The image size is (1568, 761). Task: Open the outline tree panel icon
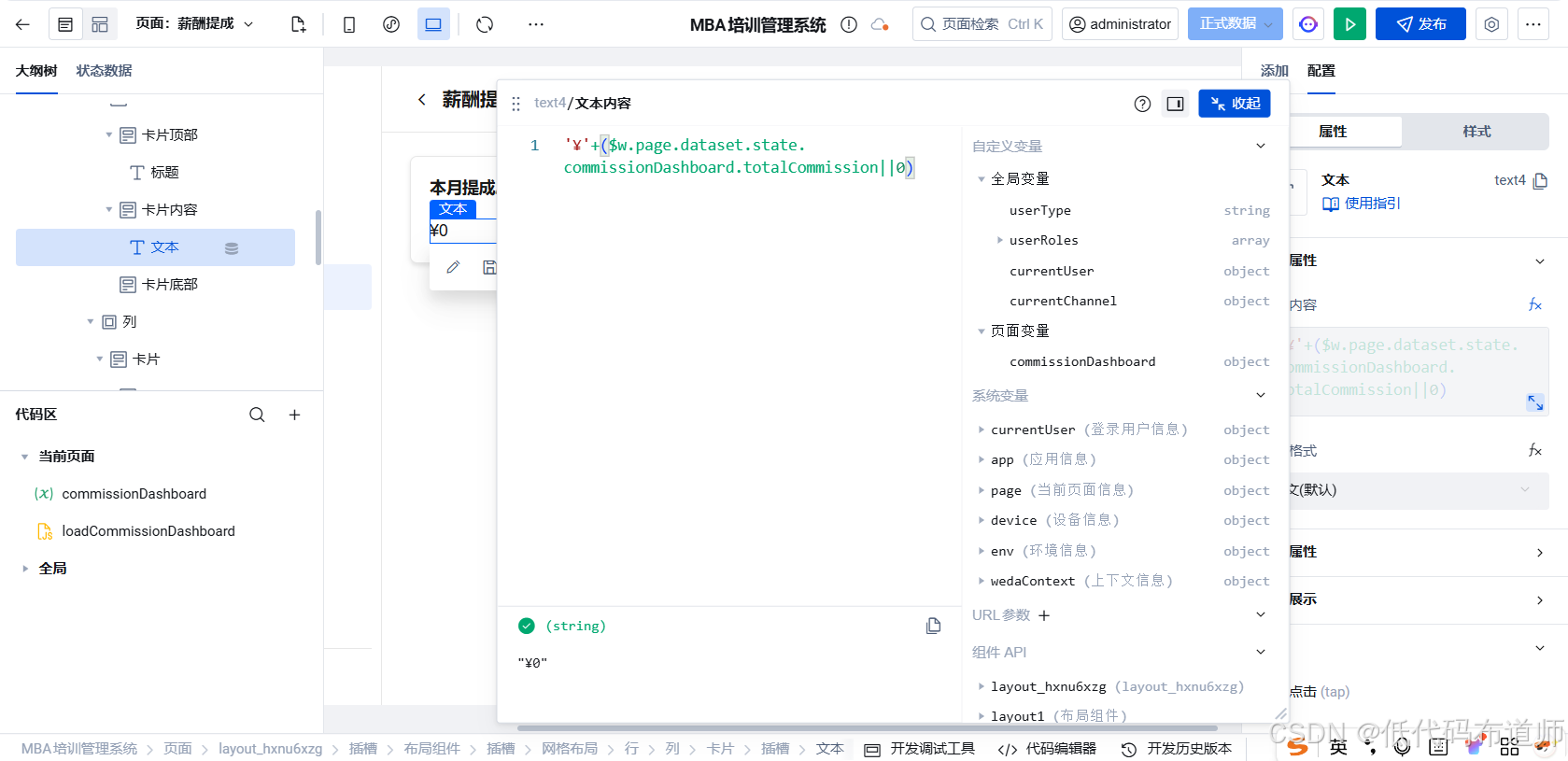pos(65,24)
